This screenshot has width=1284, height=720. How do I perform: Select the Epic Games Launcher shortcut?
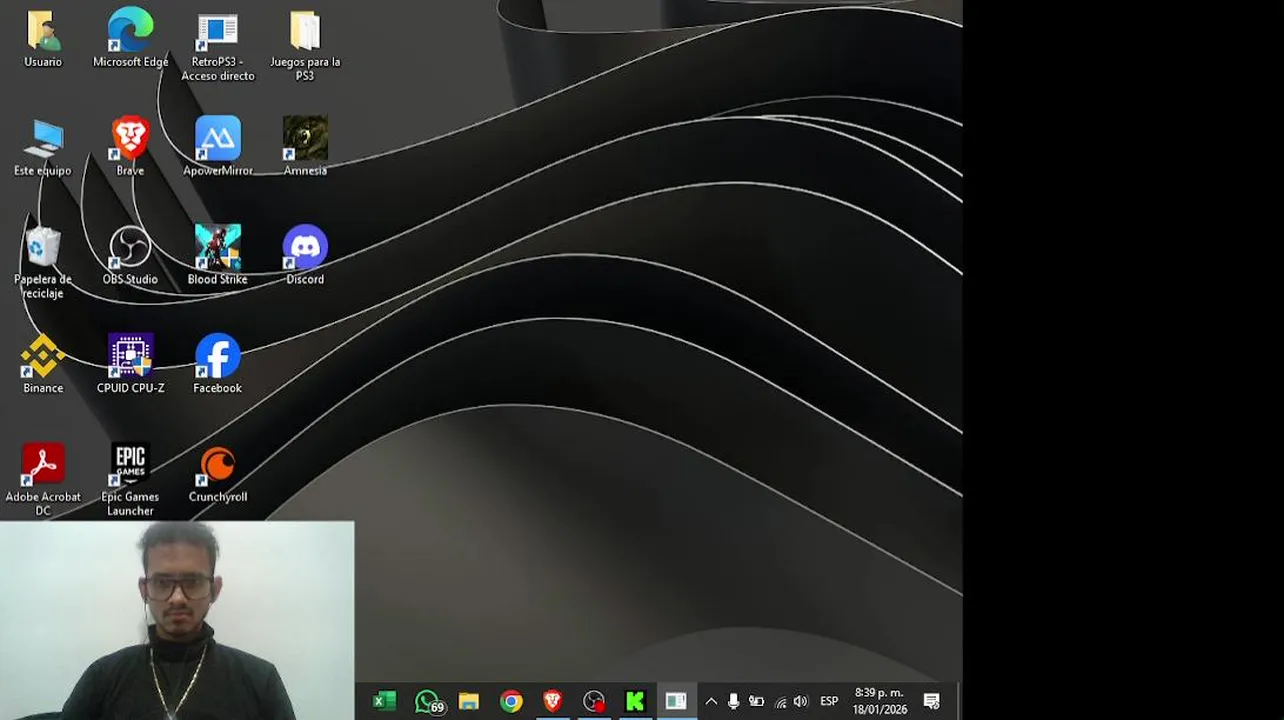coord(130,465)
